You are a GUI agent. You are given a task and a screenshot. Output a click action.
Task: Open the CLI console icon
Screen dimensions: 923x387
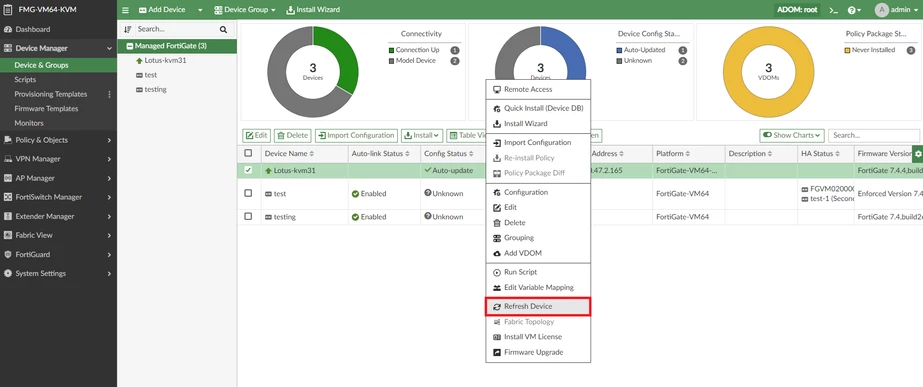pyautogui.click(x=833, y=10)
